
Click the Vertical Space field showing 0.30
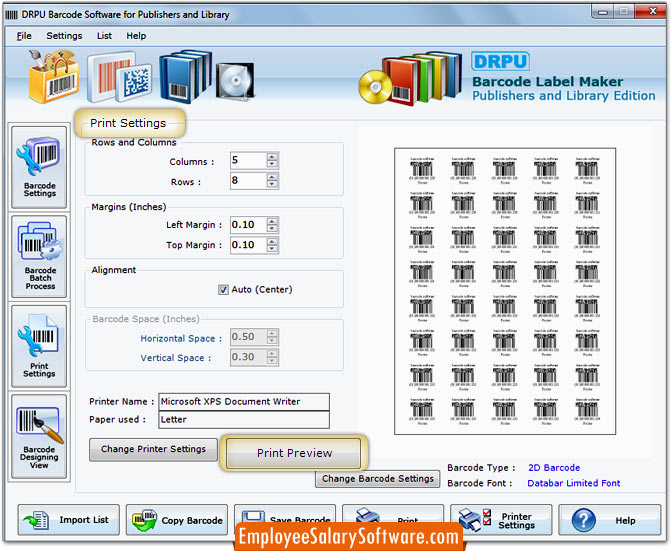(248, 357)
